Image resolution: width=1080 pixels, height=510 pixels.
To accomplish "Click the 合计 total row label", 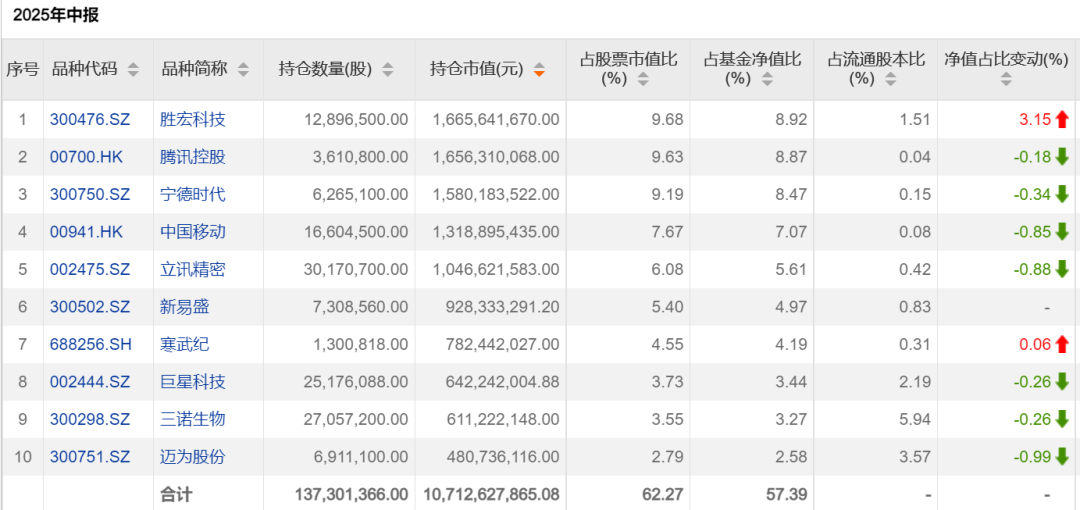I will (x=176, y=494).
